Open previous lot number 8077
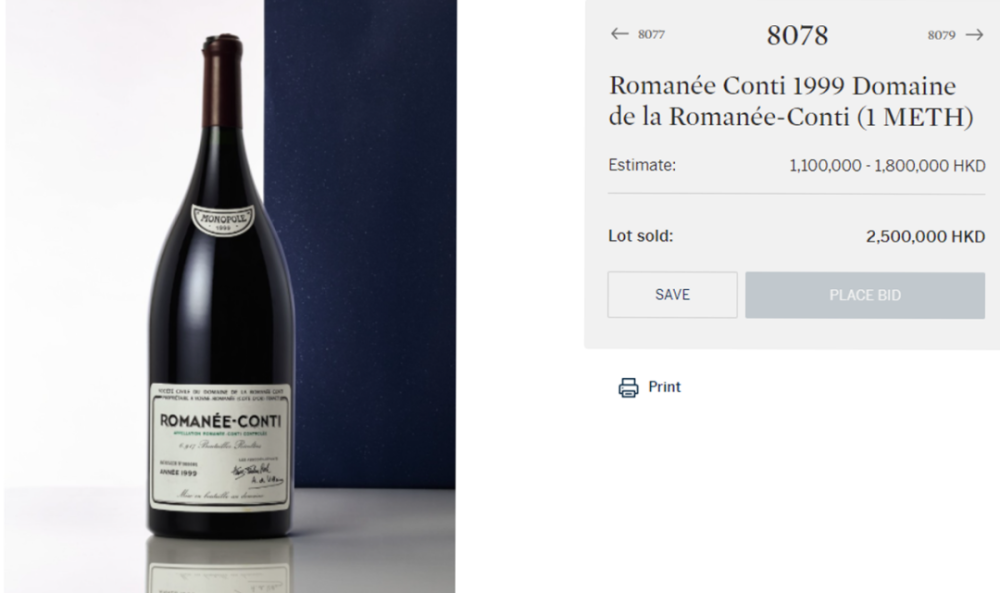The image size is (1000, 593). point(651,34)
